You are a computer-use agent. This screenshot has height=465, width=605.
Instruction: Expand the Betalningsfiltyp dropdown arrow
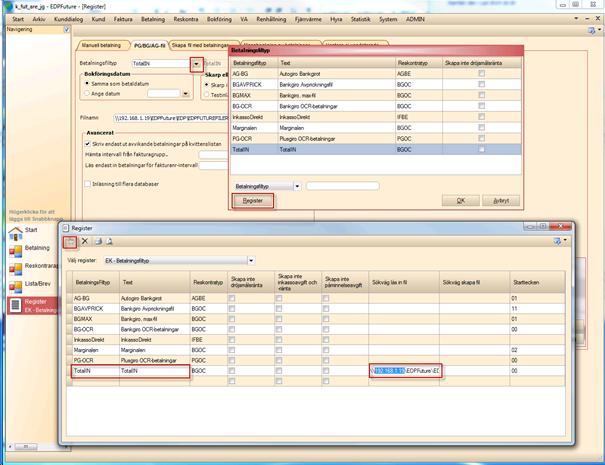tap(196, 63)
